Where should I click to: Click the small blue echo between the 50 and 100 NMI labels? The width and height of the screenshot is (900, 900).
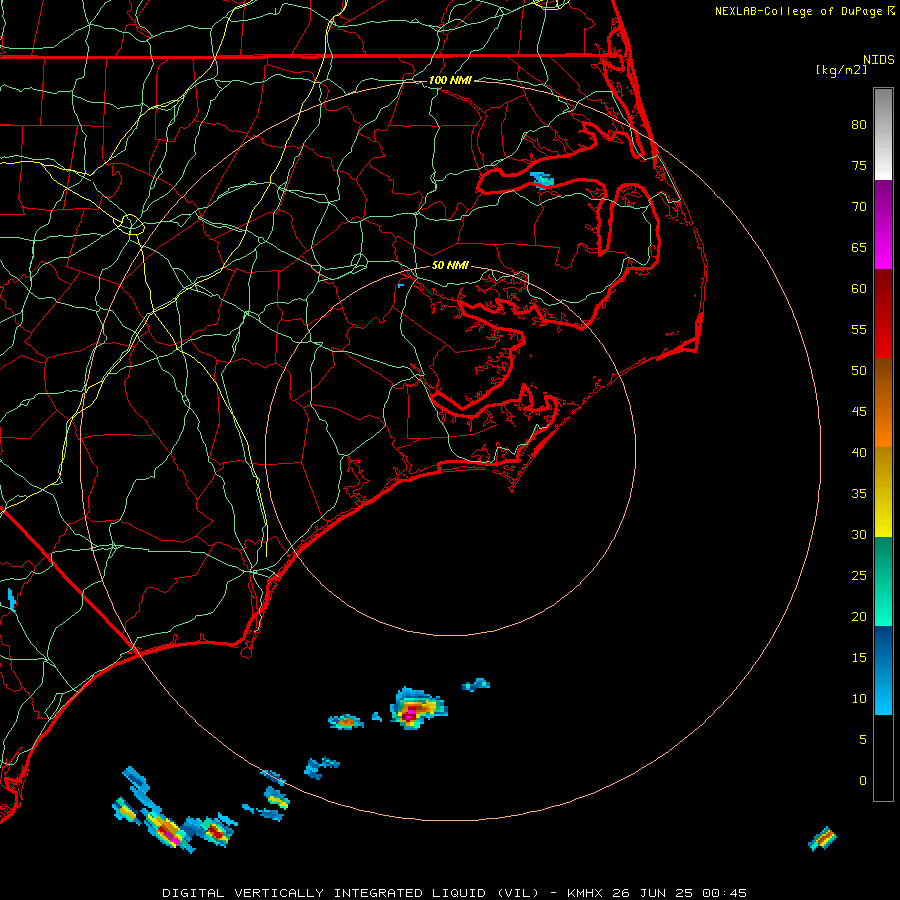coord(542,180)
